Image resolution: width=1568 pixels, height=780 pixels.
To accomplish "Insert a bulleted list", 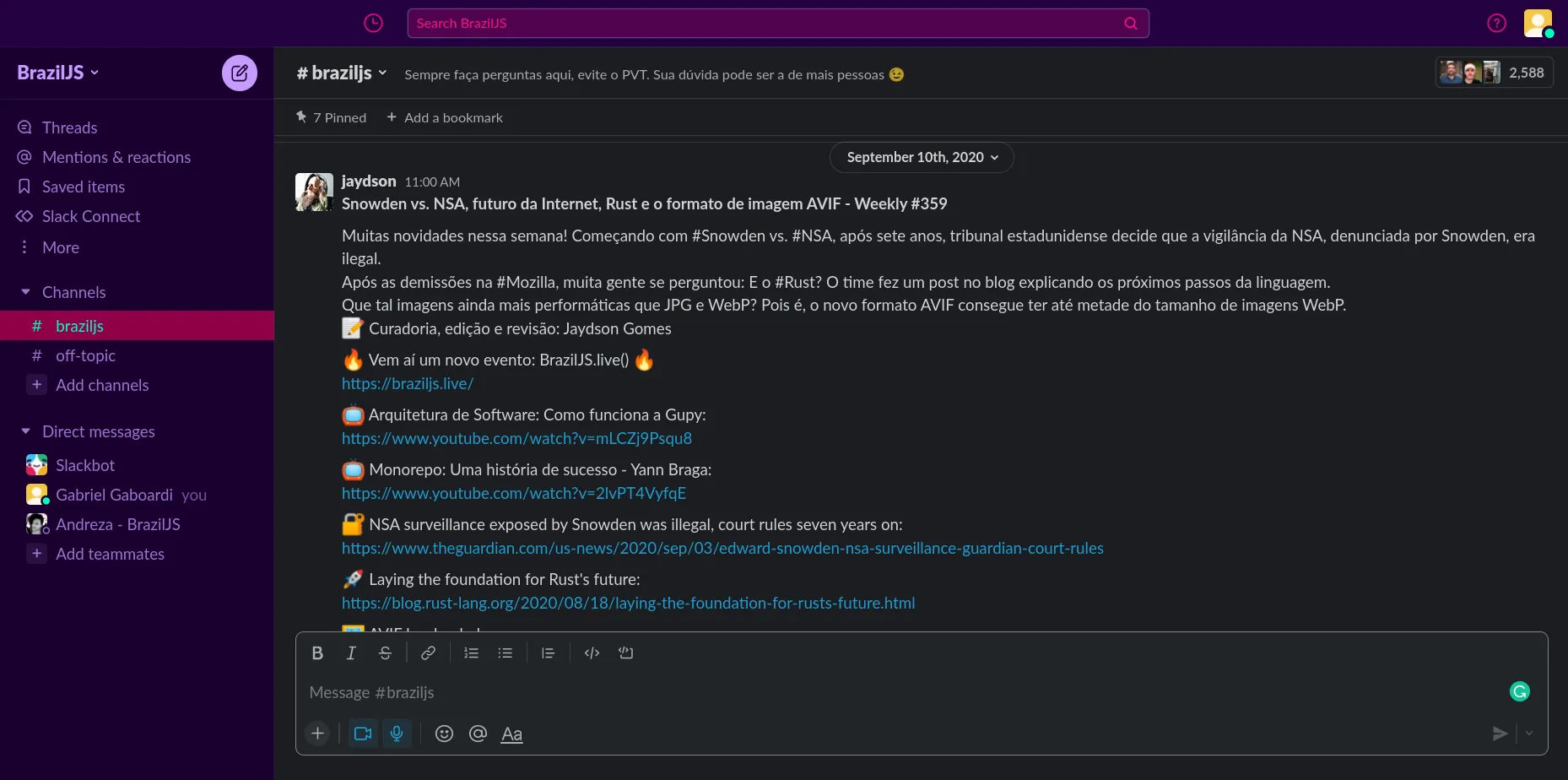I will [505, 653].
